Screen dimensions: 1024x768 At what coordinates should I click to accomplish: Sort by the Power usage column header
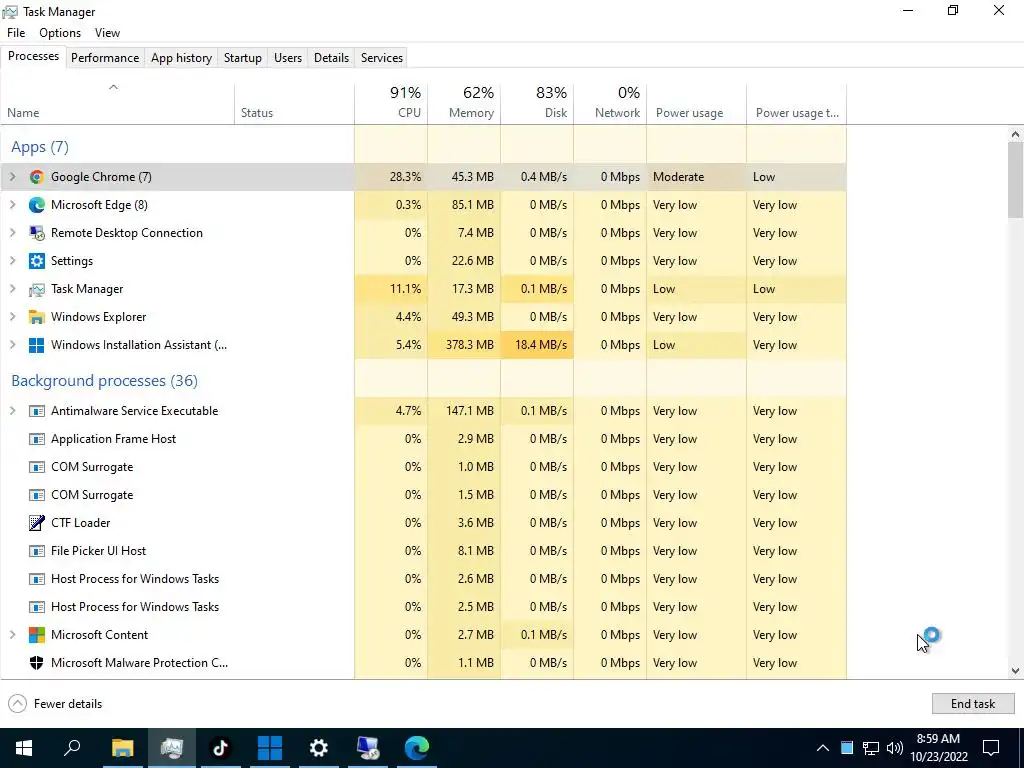point(697,103)
